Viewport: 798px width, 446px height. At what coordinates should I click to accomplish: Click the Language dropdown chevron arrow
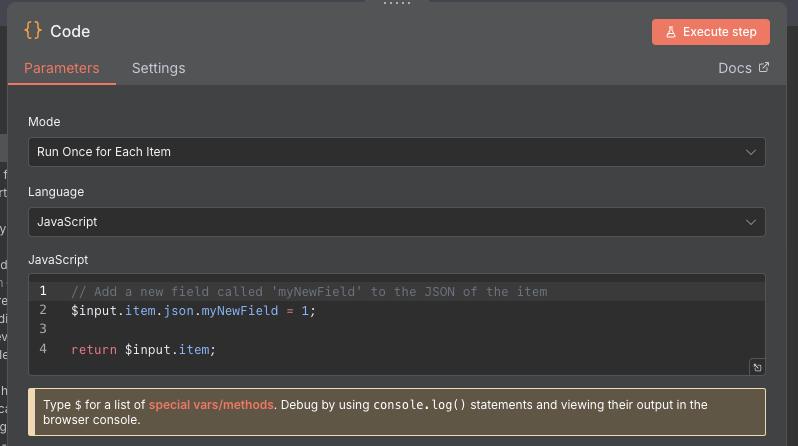tap(750, 222)
